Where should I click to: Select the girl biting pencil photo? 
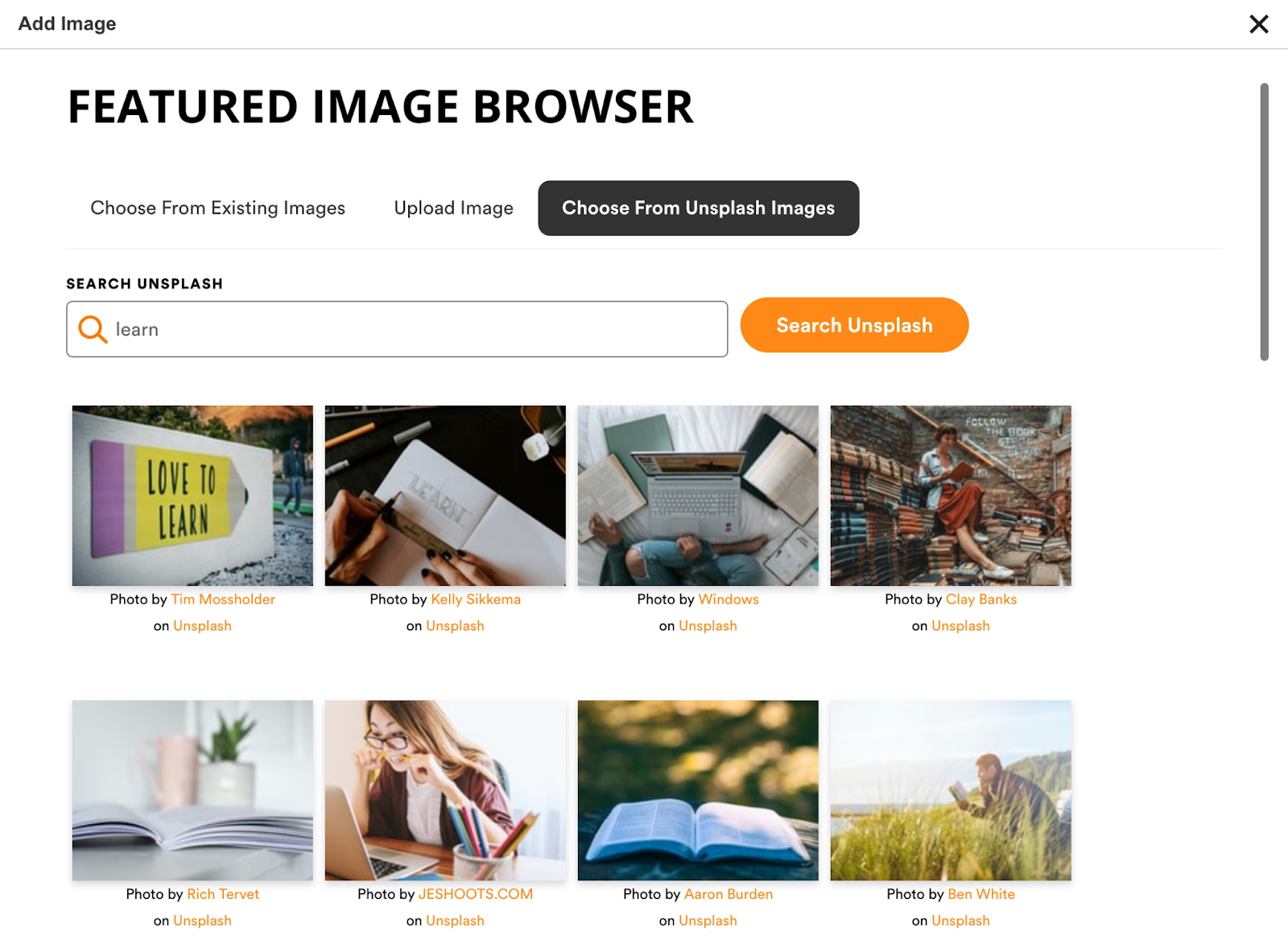click(445, 790)
